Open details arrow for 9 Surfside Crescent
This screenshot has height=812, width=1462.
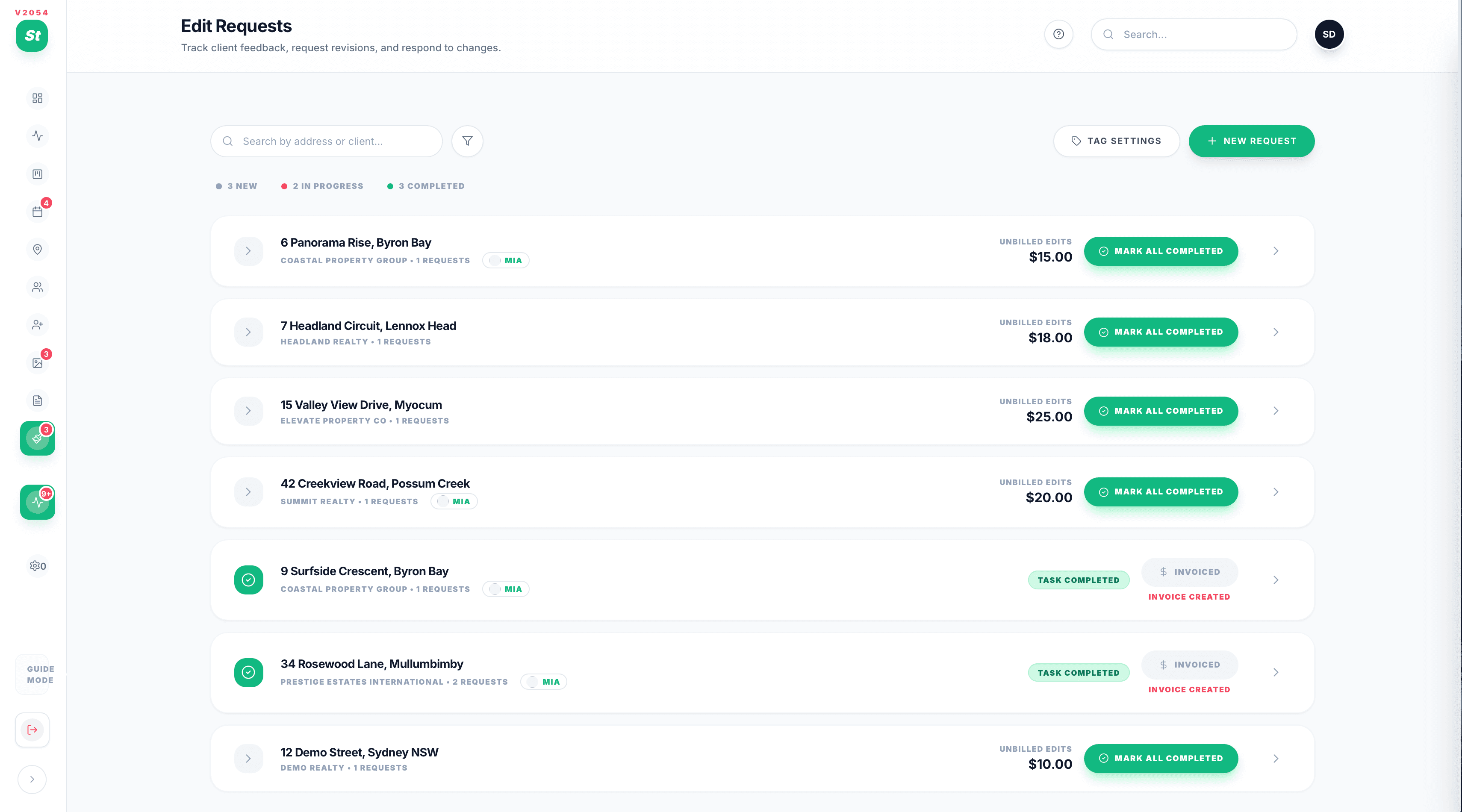pos(1276,580)
